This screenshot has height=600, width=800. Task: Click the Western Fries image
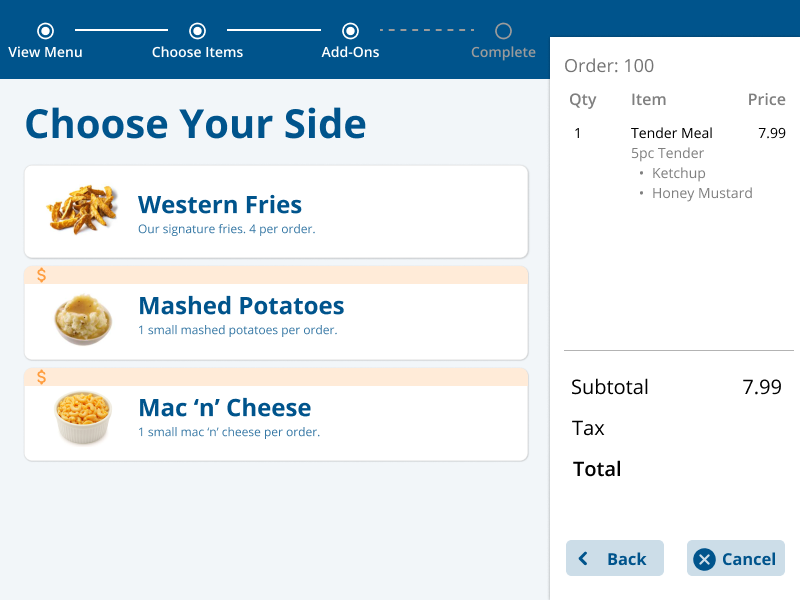82,209
